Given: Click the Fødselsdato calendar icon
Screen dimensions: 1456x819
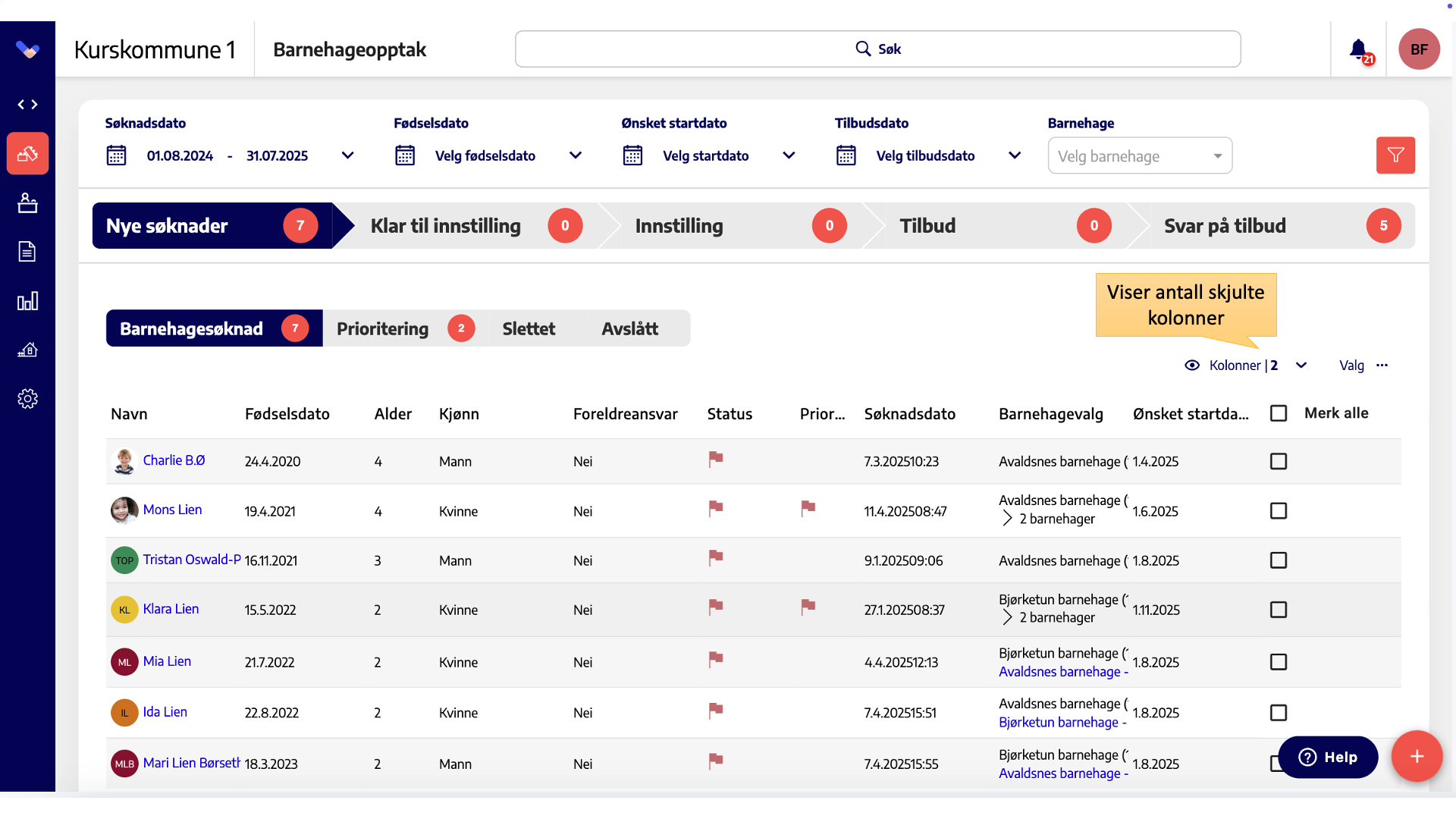Looking at the screenshot, I should [x=405, y=155].
